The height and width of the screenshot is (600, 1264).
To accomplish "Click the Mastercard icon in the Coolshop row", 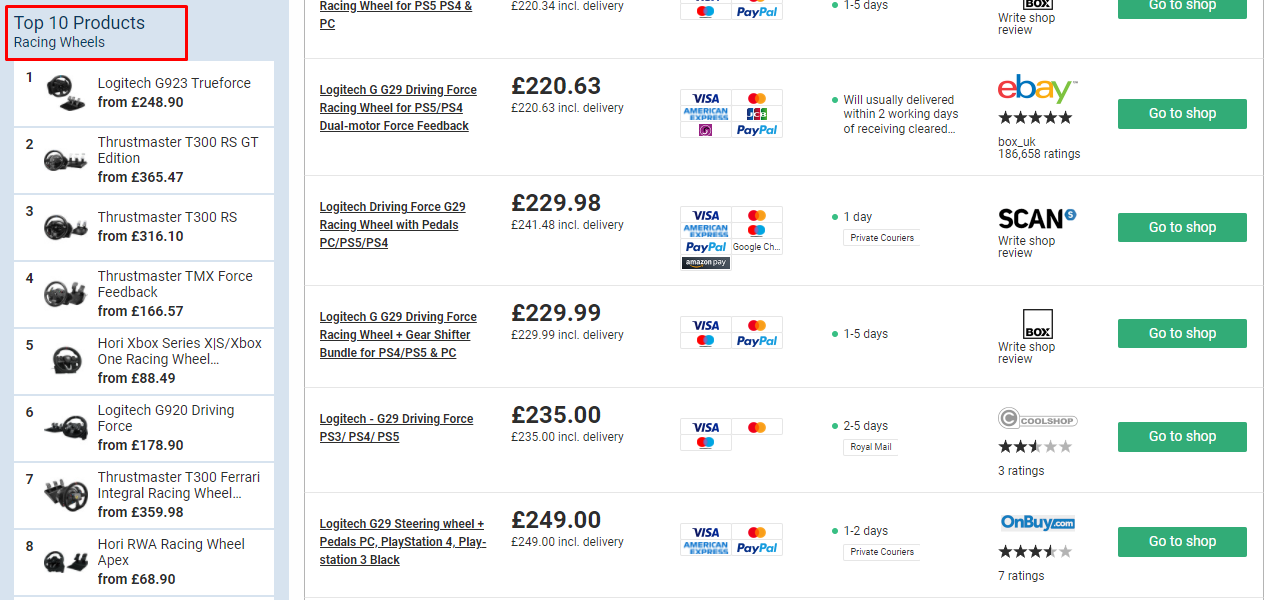I will [x=757, y=426].
